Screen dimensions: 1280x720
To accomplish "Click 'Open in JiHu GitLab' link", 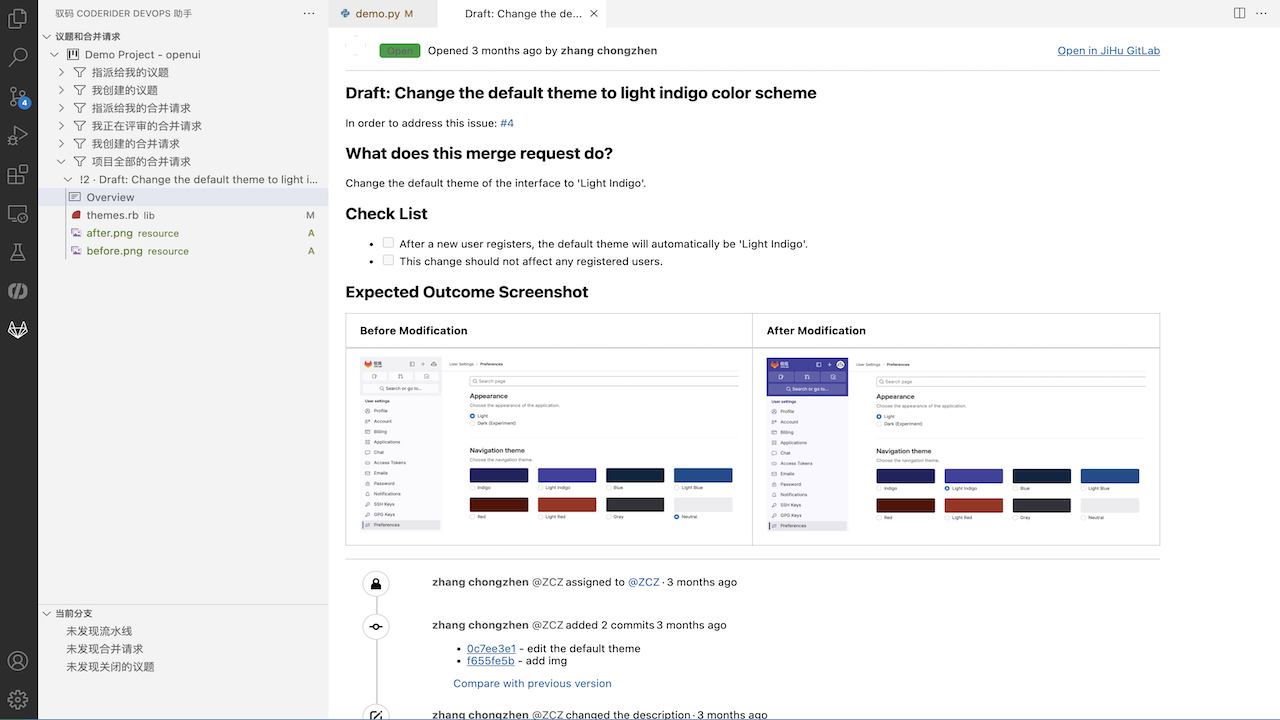I will (x=1108, y=50).
